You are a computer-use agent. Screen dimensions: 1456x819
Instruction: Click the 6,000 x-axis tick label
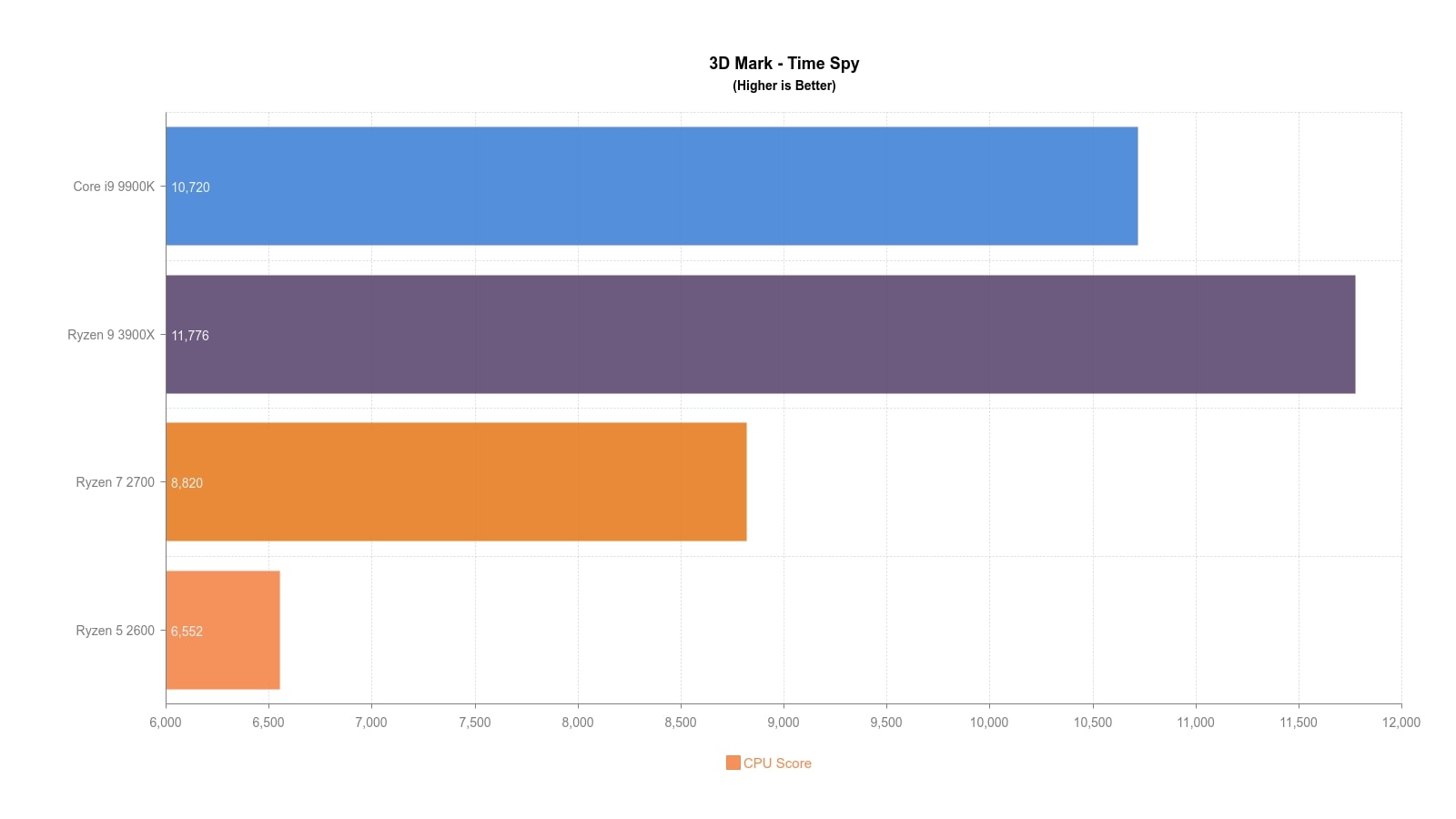point(166,723)
